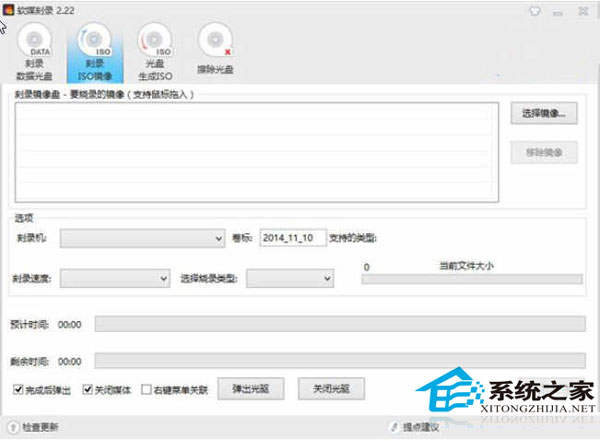
Task: Minimize the 软媒刻录 window
Action: 558,13
